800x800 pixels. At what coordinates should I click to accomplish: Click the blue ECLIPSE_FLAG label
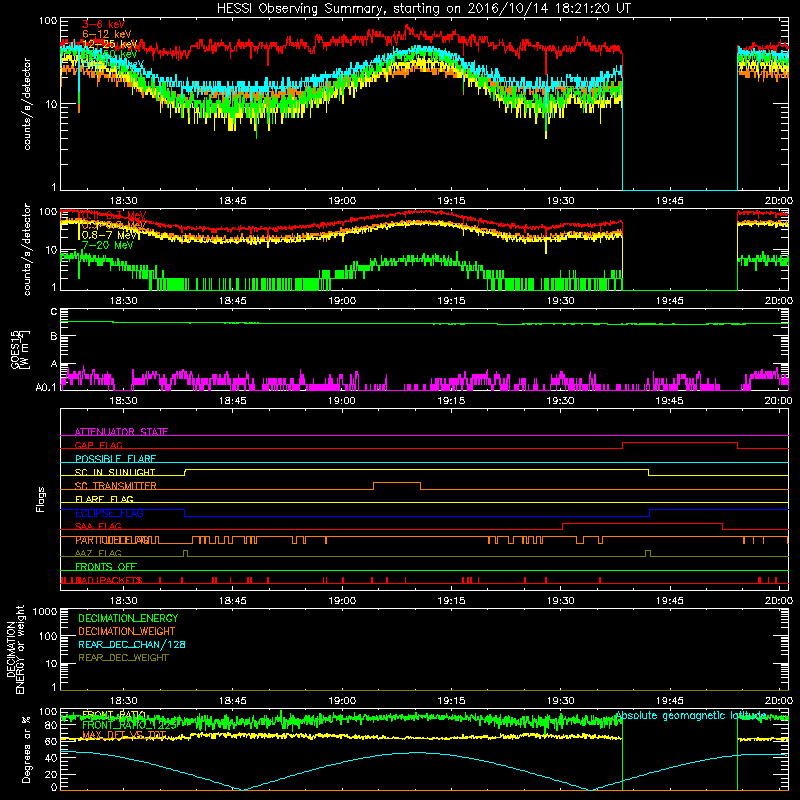point(109,513)
